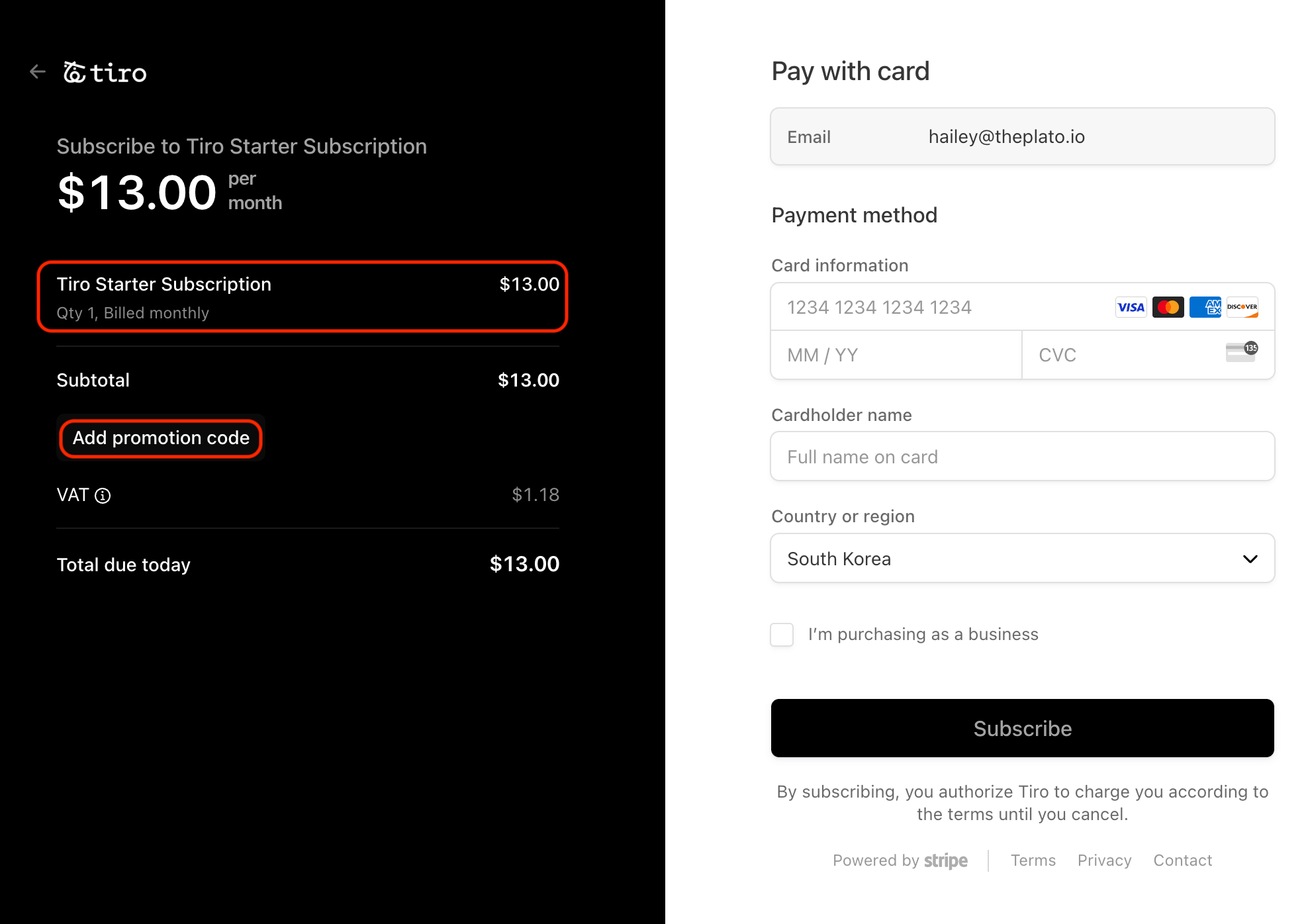Click Add promotion code button

tap(161, 438)
